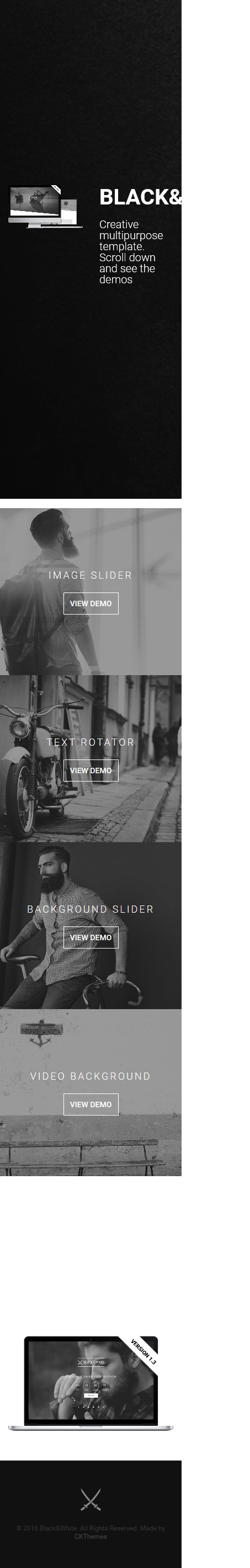Click the countdown timer boxes in laptop screen
Viewport: 250px width, 1568px height.
91,1385
